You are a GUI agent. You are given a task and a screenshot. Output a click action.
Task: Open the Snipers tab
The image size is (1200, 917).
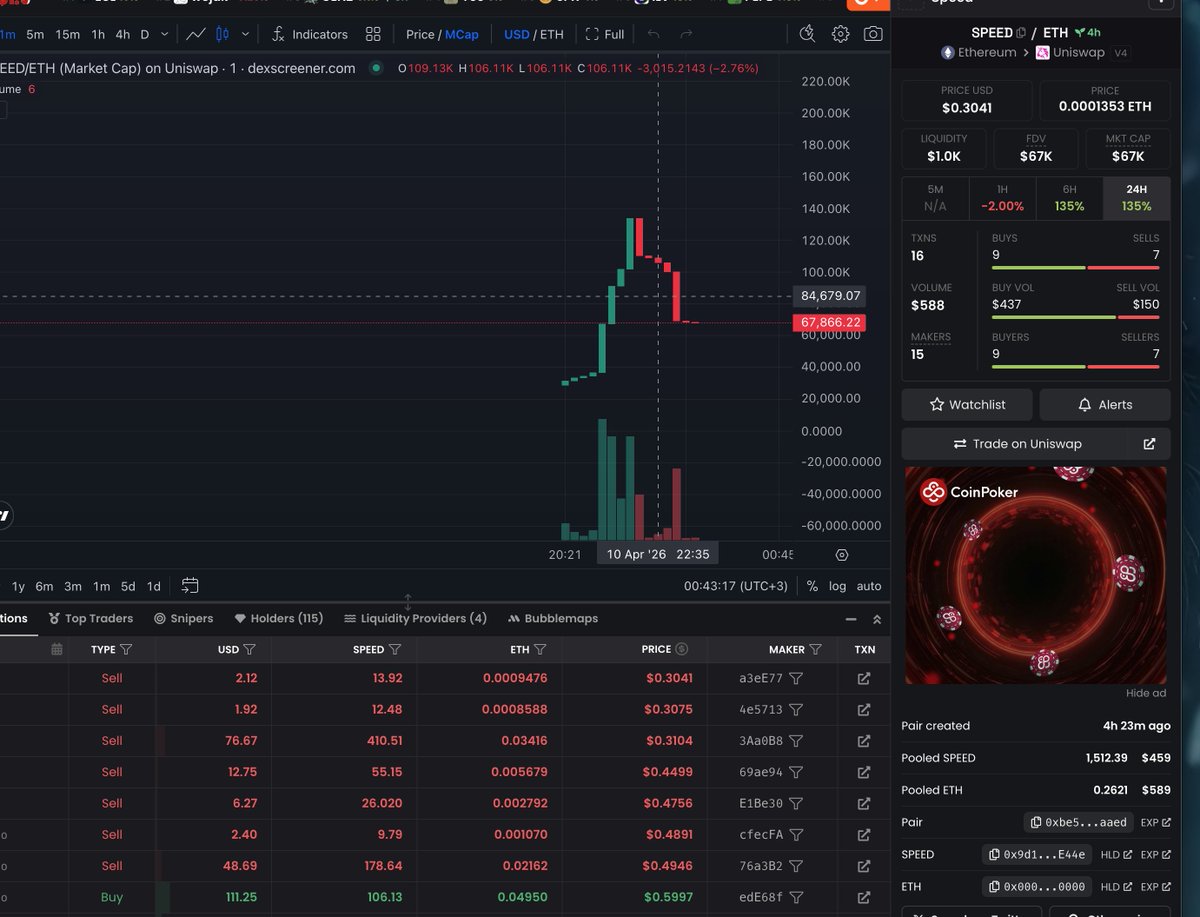183,618
